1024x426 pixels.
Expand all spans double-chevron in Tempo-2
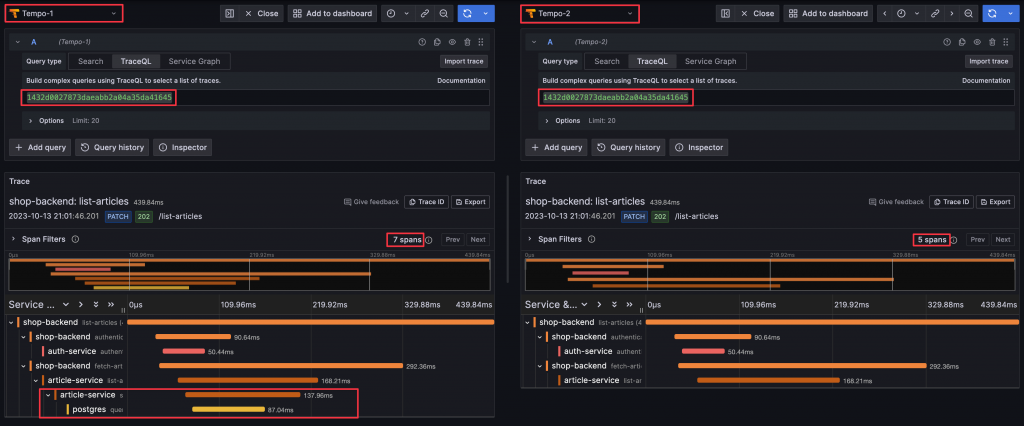[613, 304]
